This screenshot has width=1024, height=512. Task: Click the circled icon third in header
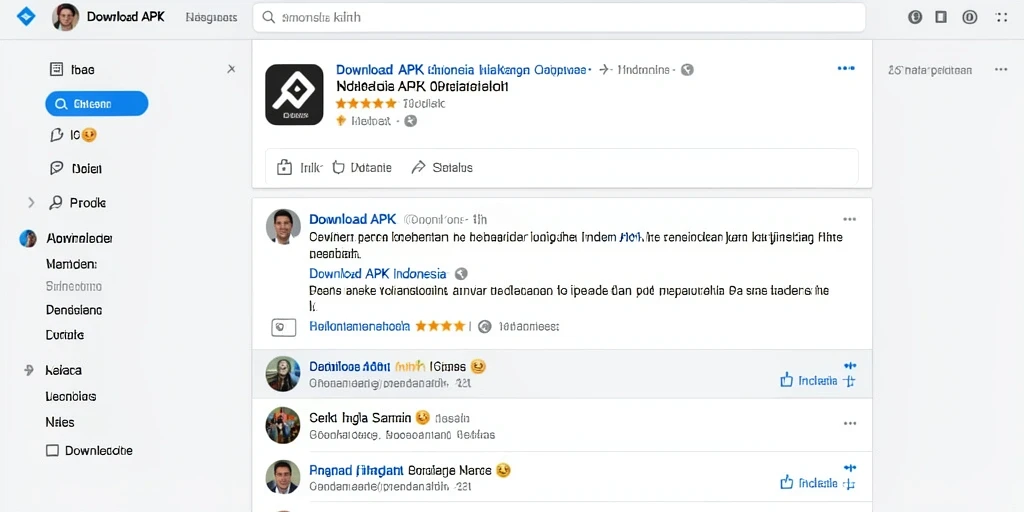tap(970, 18)
